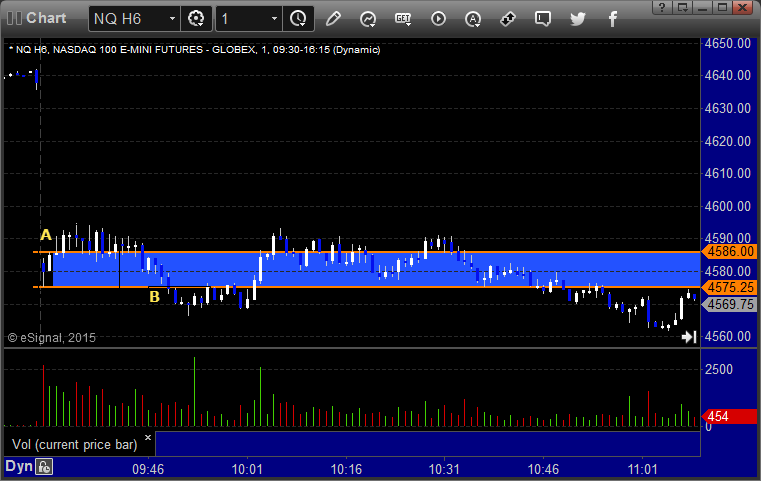Close the Vol current price bar study

[x=148, y=437]
